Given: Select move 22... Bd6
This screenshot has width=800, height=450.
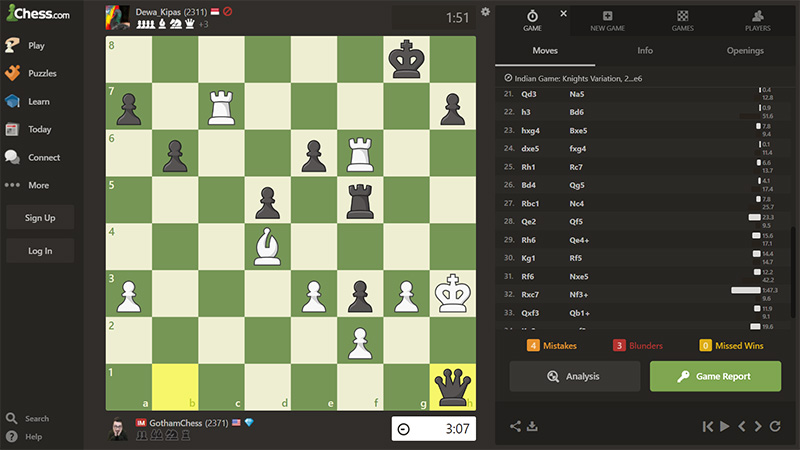Looking at the screenshot, I should click(x=577, y=112).
